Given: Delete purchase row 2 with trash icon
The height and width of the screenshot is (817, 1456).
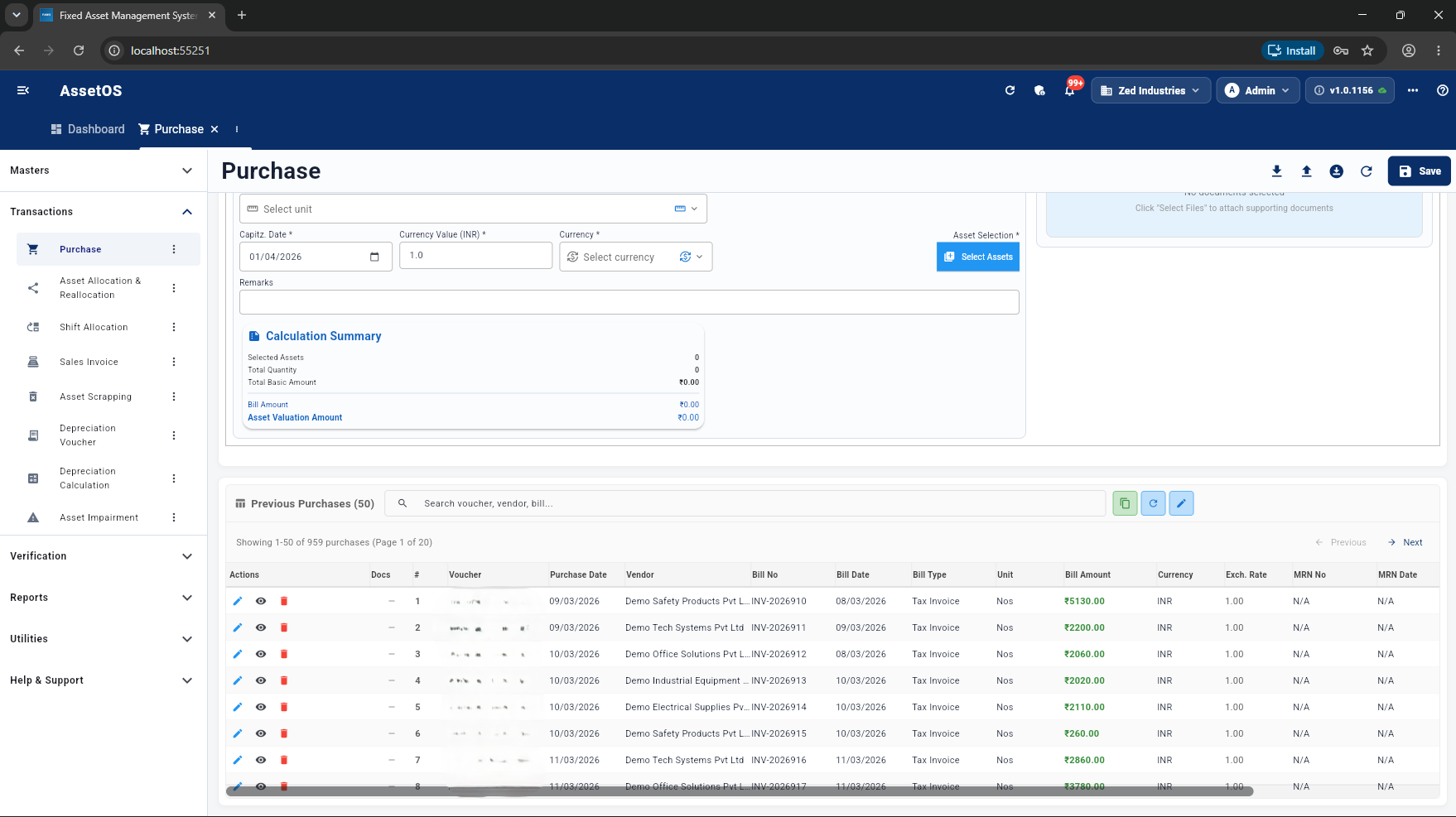Looking at the screenshot, I should coord(284,627).
